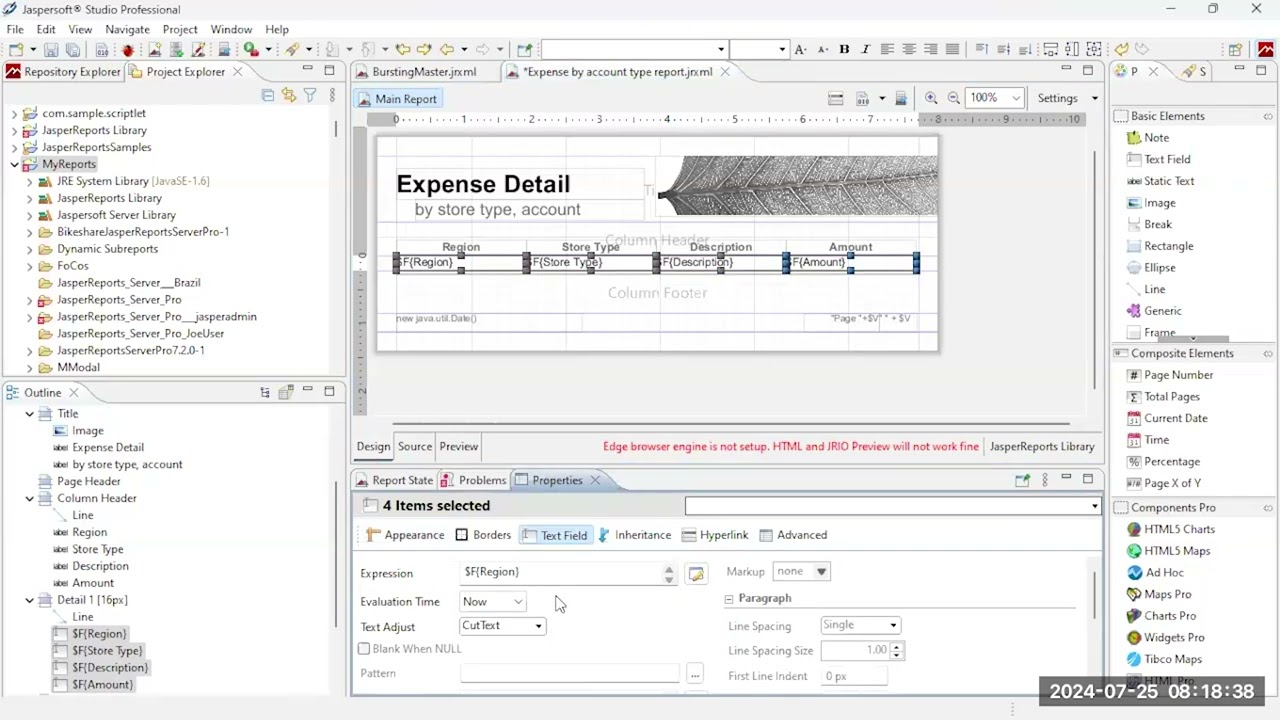
Task: Open the expression editor icon beside Expression
Action: pyautogui.click(x=696, y=573)
